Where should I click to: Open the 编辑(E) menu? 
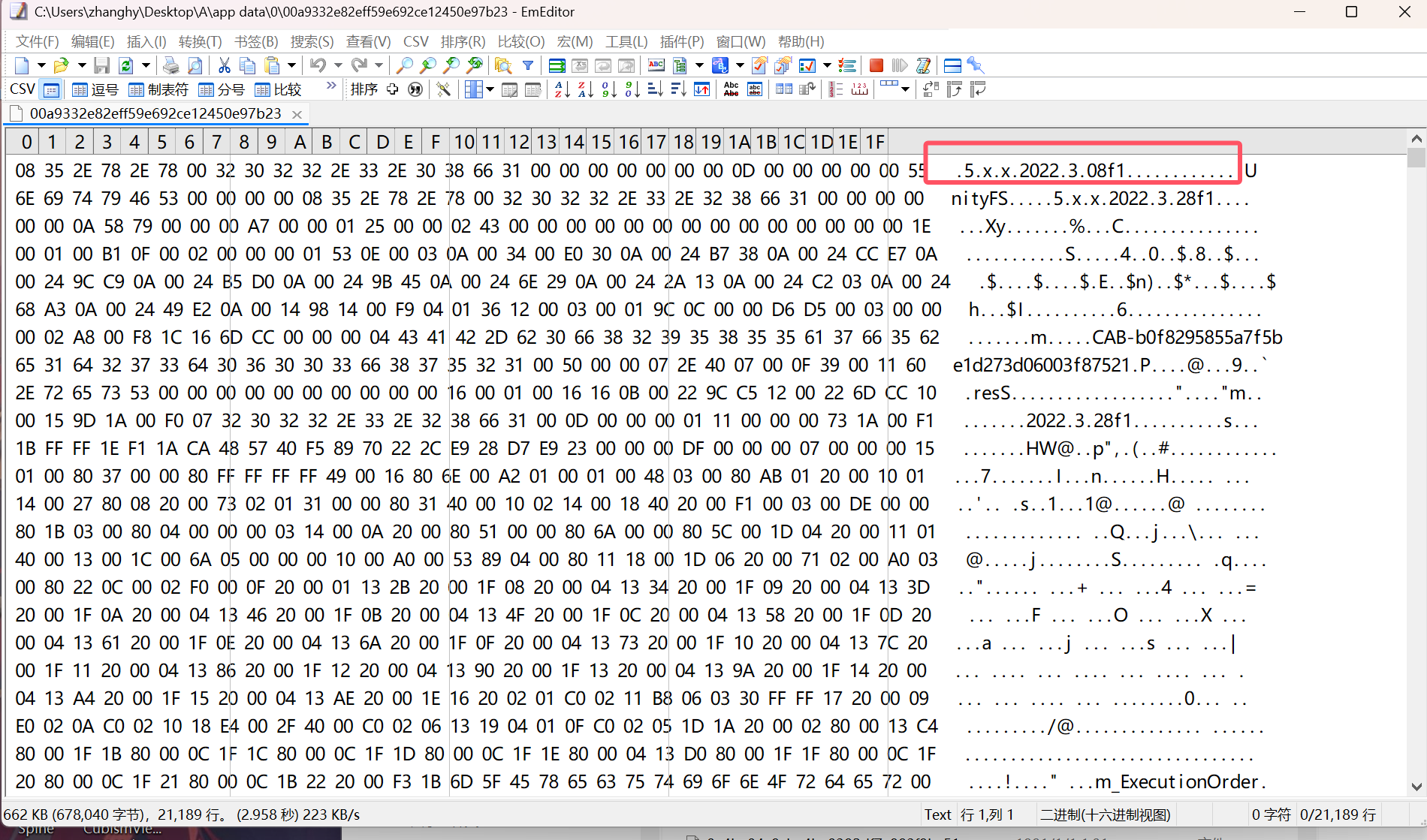coord(92,41)
